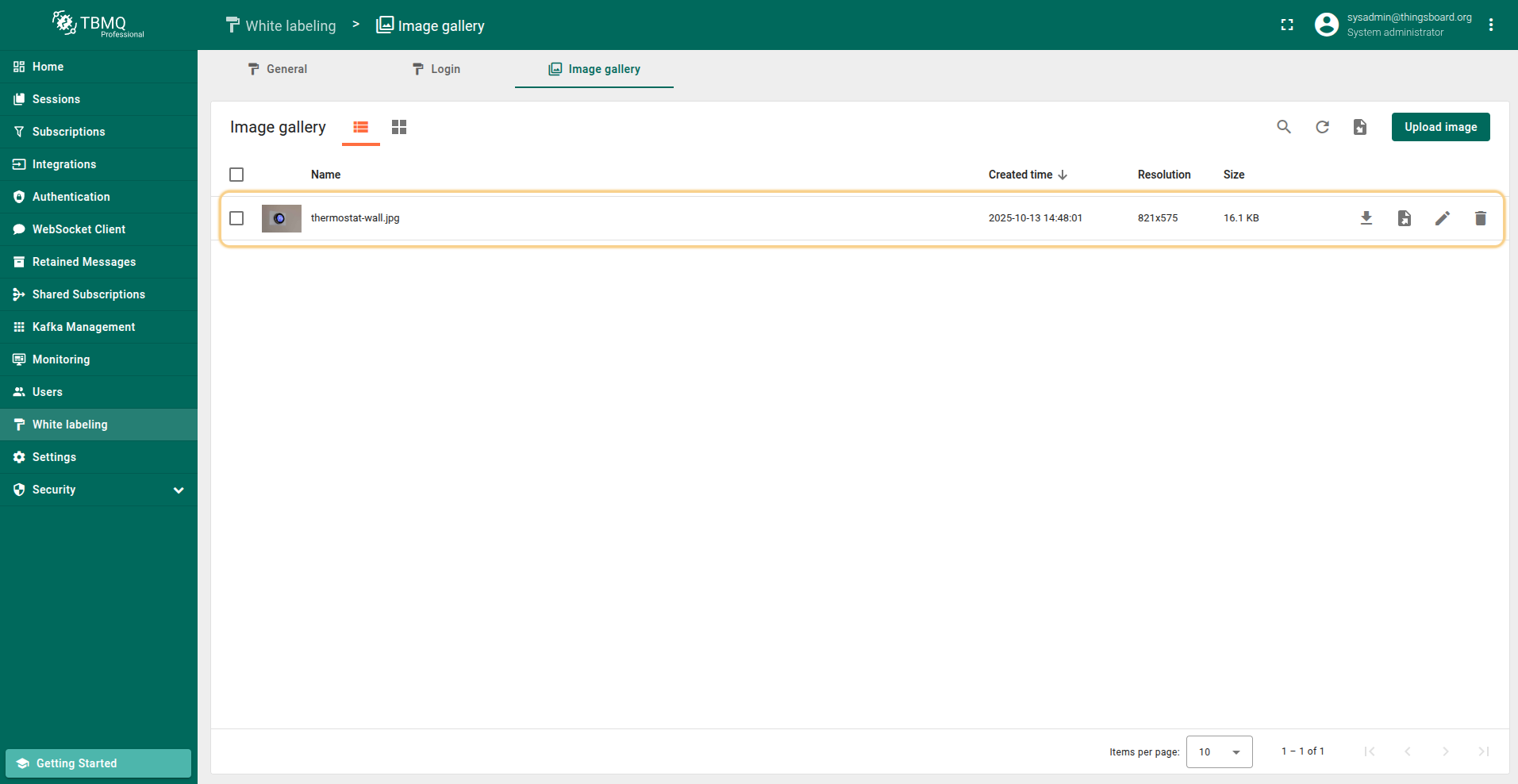This screenshot has width=1518, height=784.
Task: Click the Upload image button
Action: click(1440, 127)
